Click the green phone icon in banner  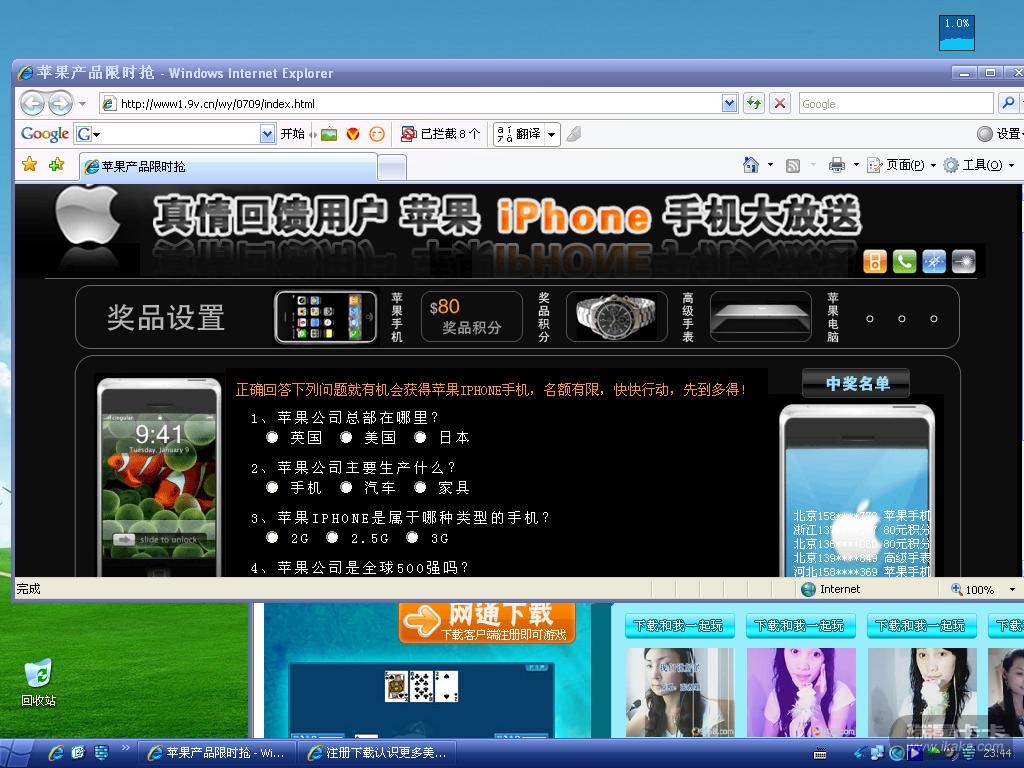point(904,261)
